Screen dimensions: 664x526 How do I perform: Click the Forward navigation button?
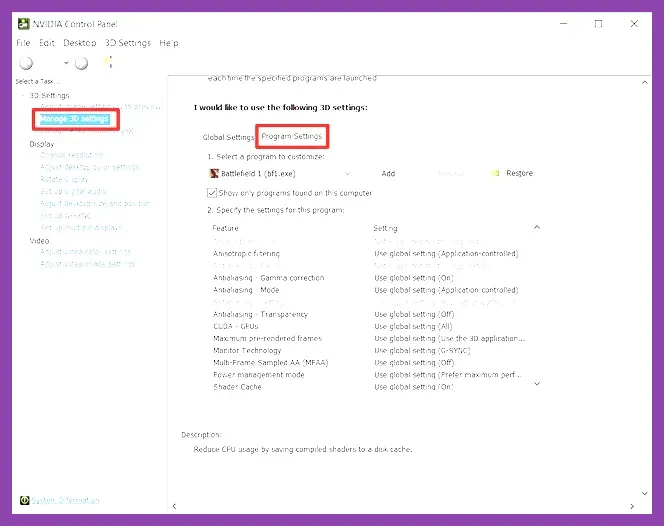[81, 63]
